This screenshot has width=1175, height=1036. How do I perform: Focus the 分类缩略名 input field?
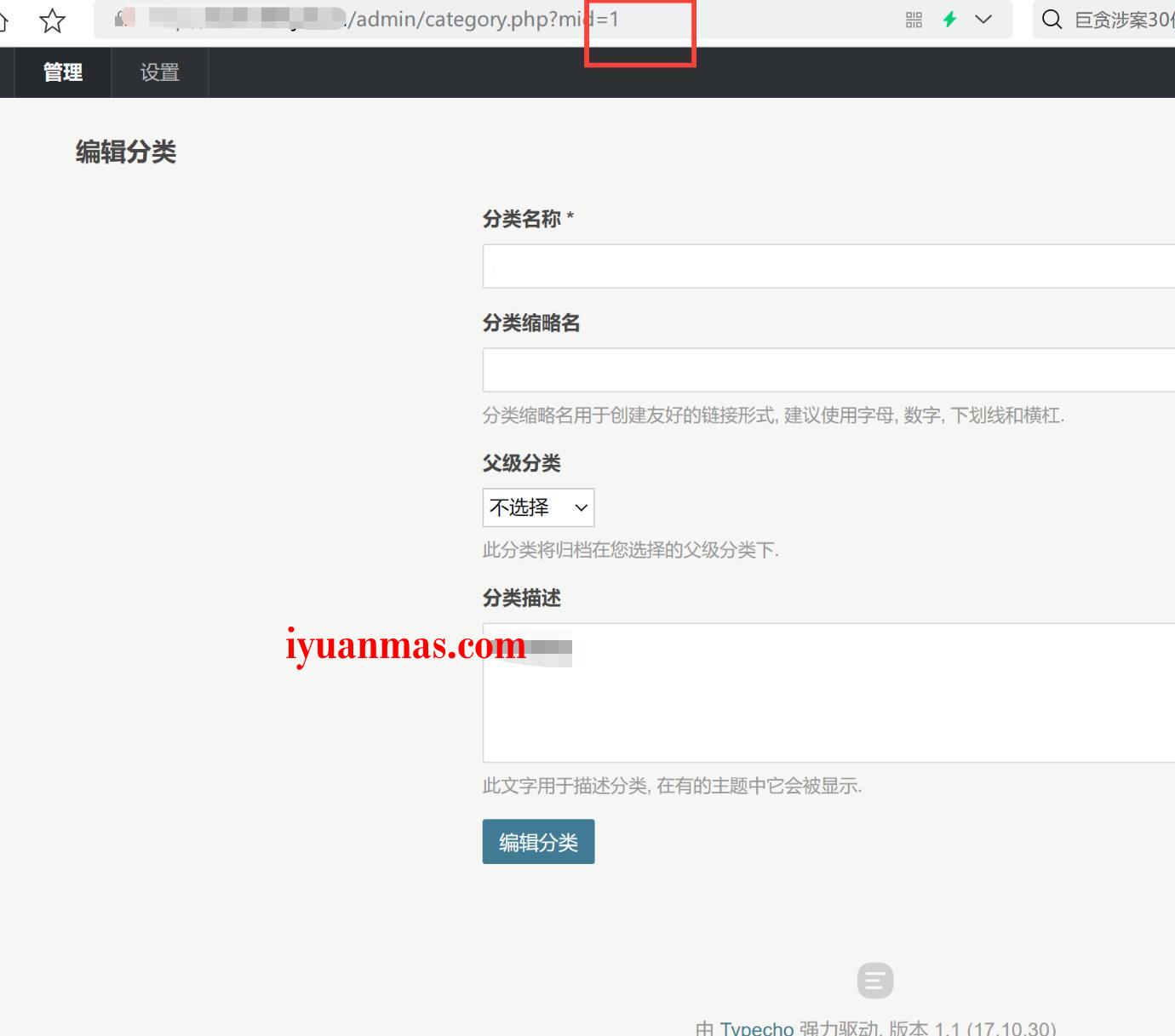[x=828, y=370]
